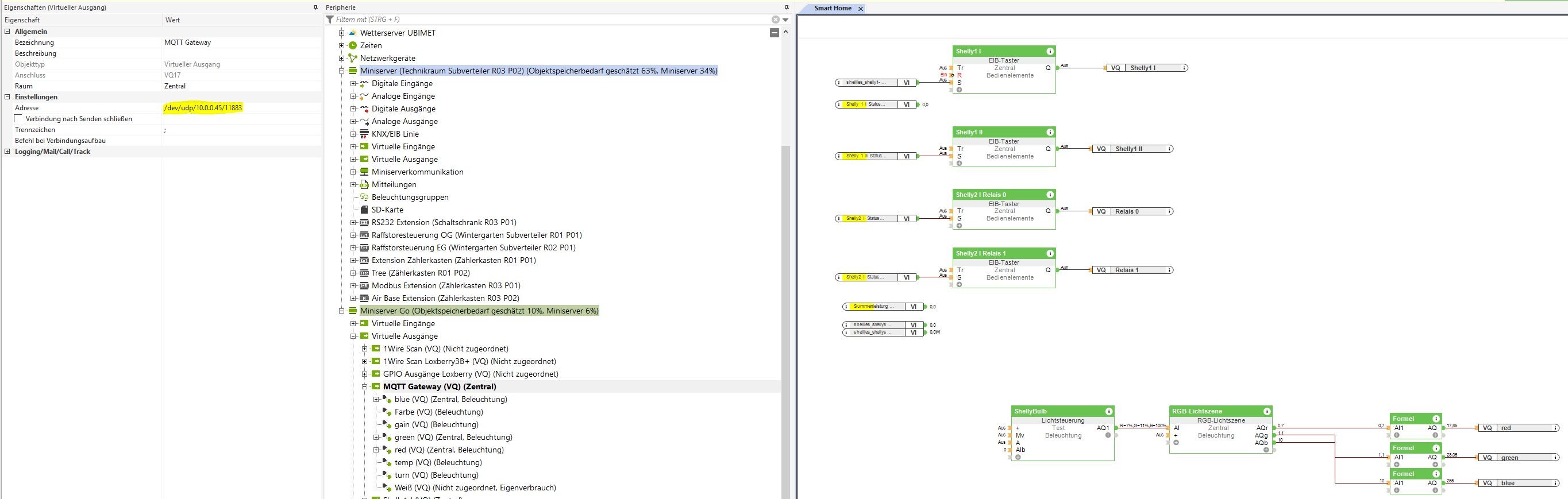
Task: Click the SD-Karte icon in tree
Action: point(364,210)
